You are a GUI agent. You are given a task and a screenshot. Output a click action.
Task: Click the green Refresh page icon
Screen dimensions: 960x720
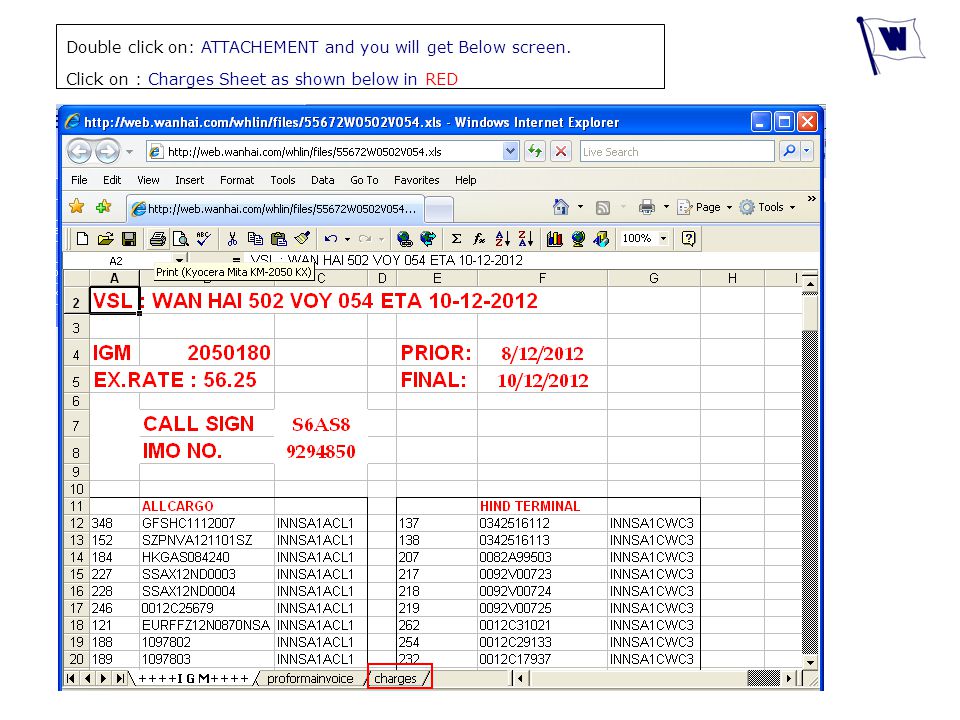coord(535,151)
